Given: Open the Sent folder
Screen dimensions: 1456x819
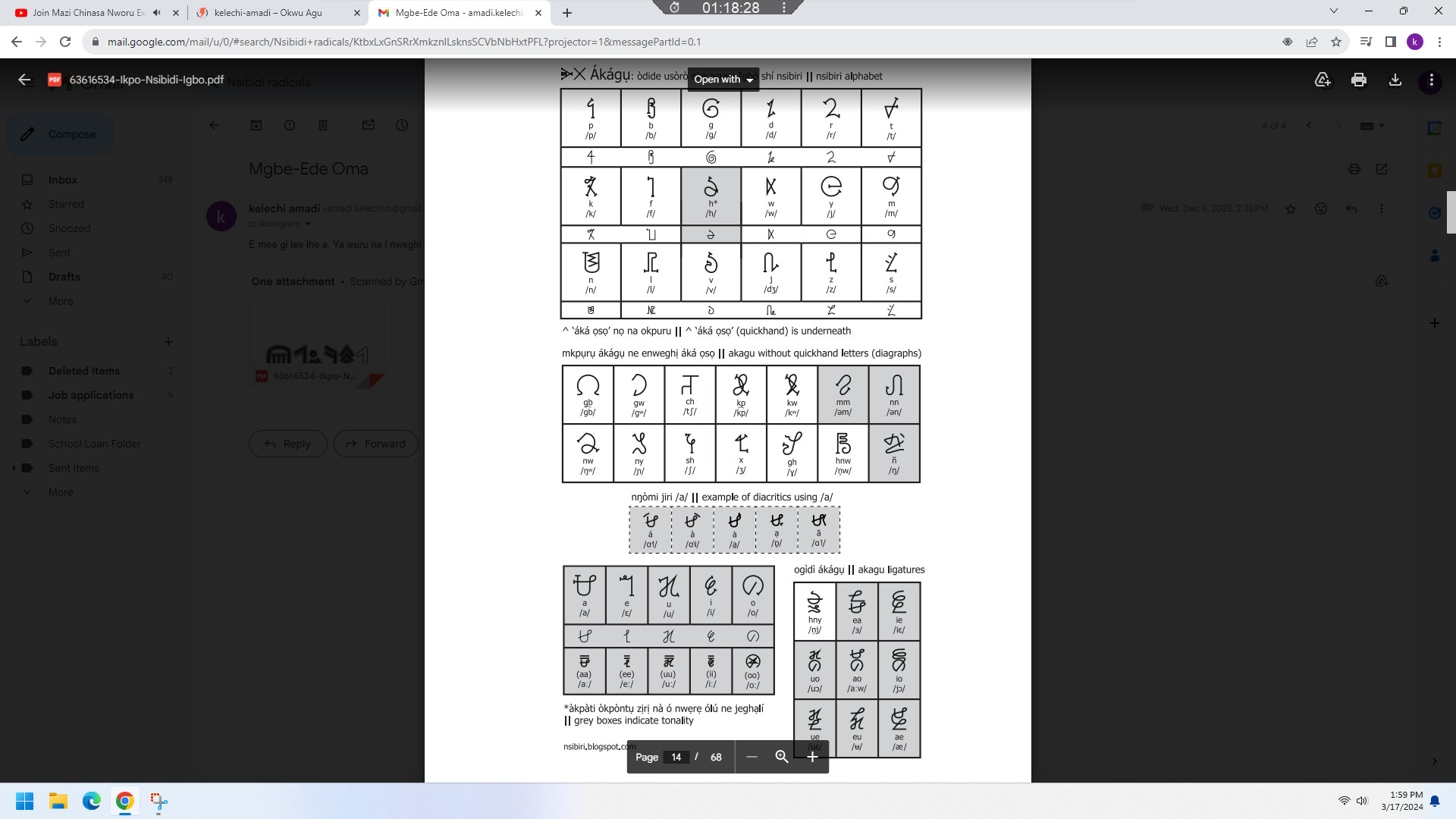Looking at the screenshot, I should pyautogui.click(x=59, y=253).
